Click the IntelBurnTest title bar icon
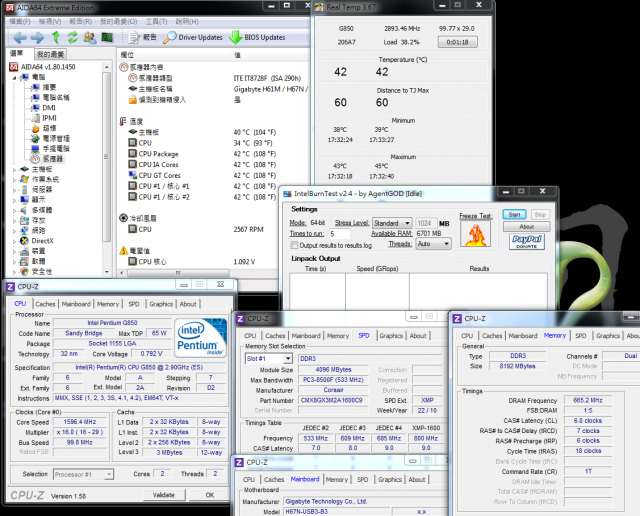Viewport: 640px width, 516px height. (x=287, y=194)
